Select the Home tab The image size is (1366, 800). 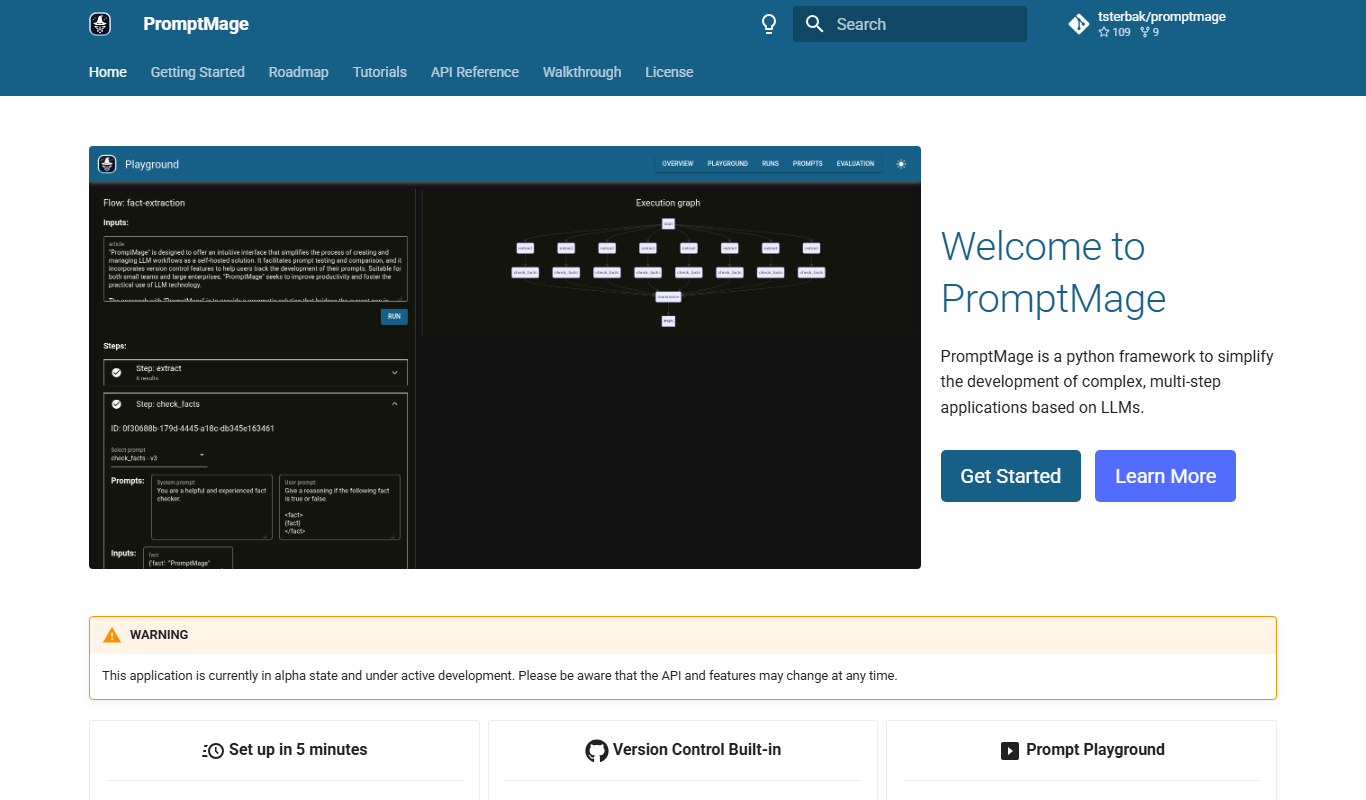[x=108, y=72]
